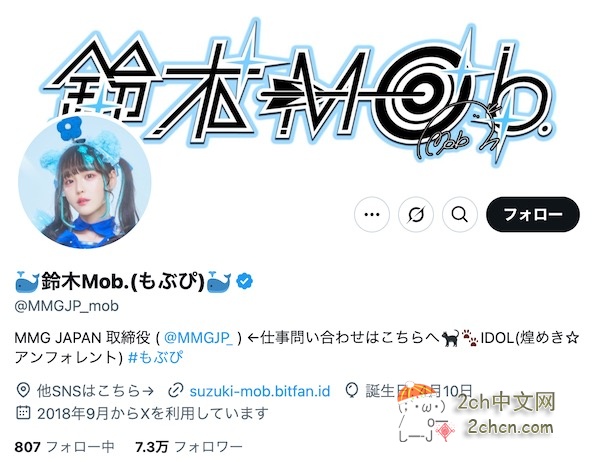
Task: Visit suzuki-mob.bitfan.id website link
Action: [260, 391]
